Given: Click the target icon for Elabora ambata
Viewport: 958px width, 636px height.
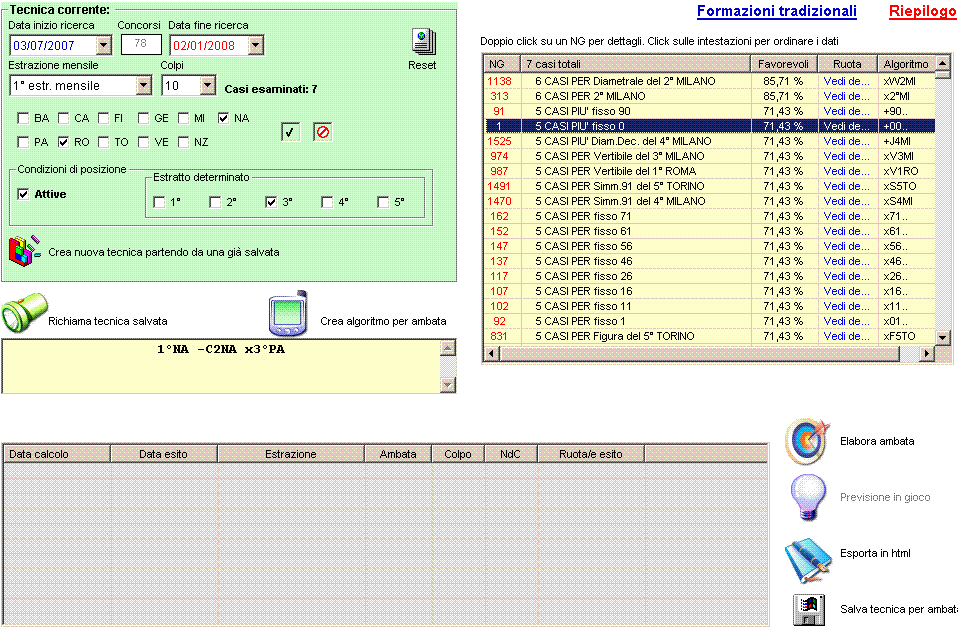Looking at the screenshot, I should 808,441.
